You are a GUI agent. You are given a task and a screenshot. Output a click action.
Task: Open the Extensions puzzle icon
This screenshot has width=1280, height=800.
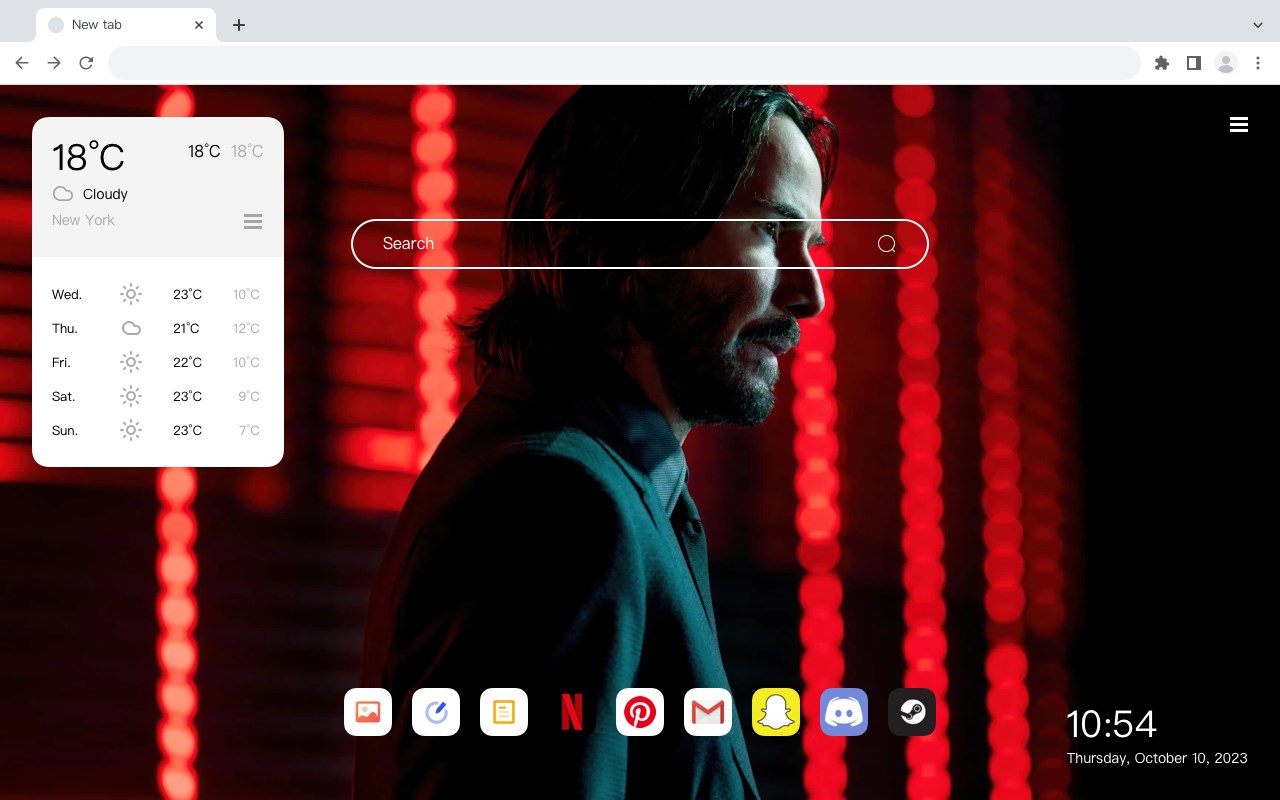[x=1162, y=63]
